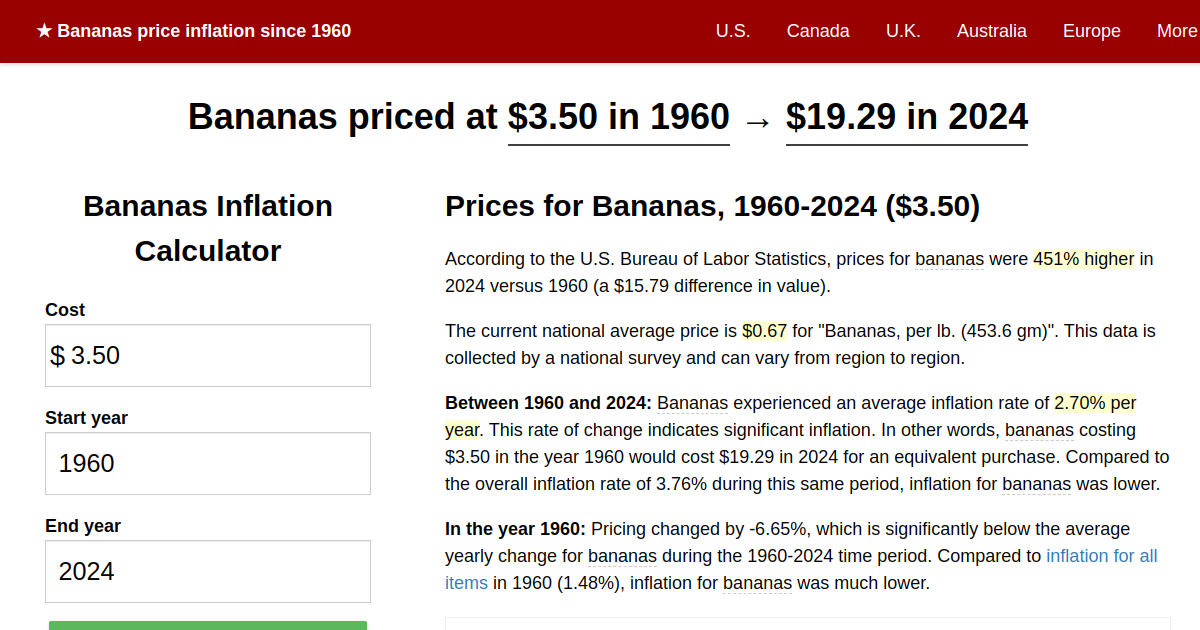Image resolution: width=1200 pixels, height=630 pixels.
Task: Open the More navigation menu
Action: (x=1178, y=31)
